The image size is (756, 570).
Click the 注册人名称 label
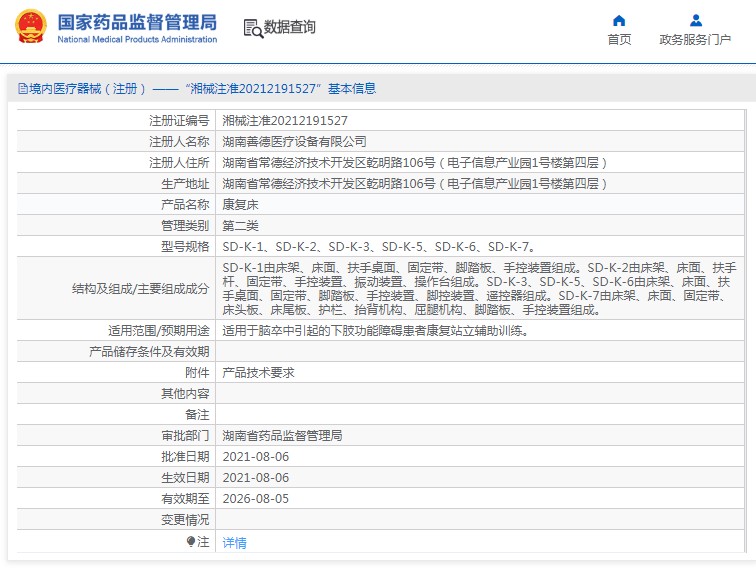point(179,142)
